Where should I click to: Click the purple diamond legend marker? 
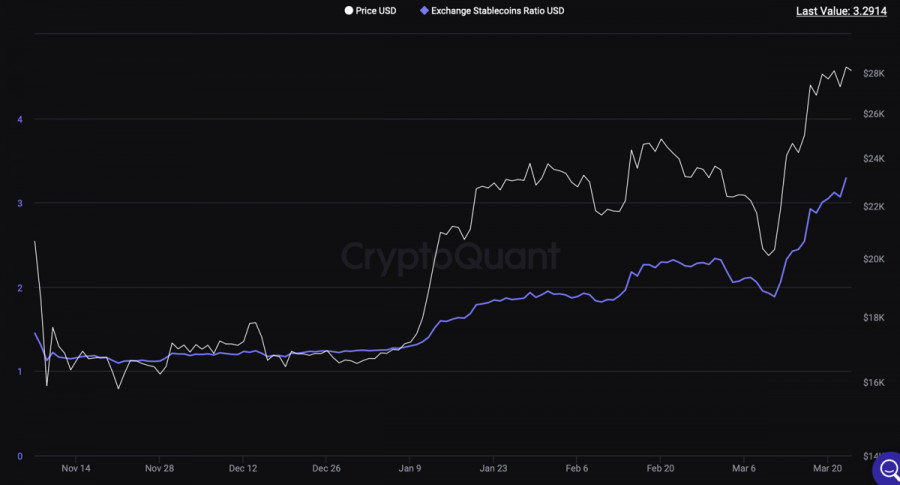click(x=424, y=11)
